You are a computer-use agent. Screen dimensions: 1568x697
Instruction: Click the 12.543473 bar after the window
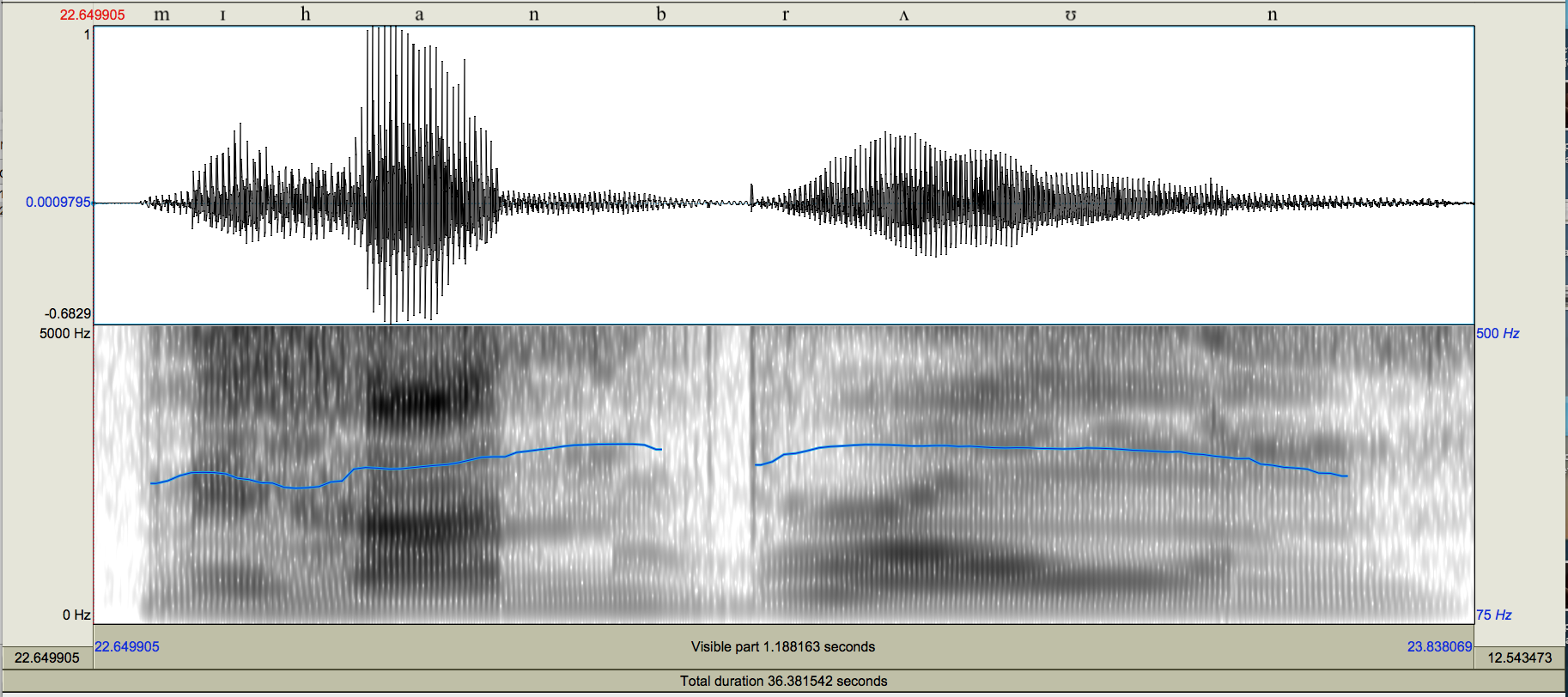pos(1519,658)
